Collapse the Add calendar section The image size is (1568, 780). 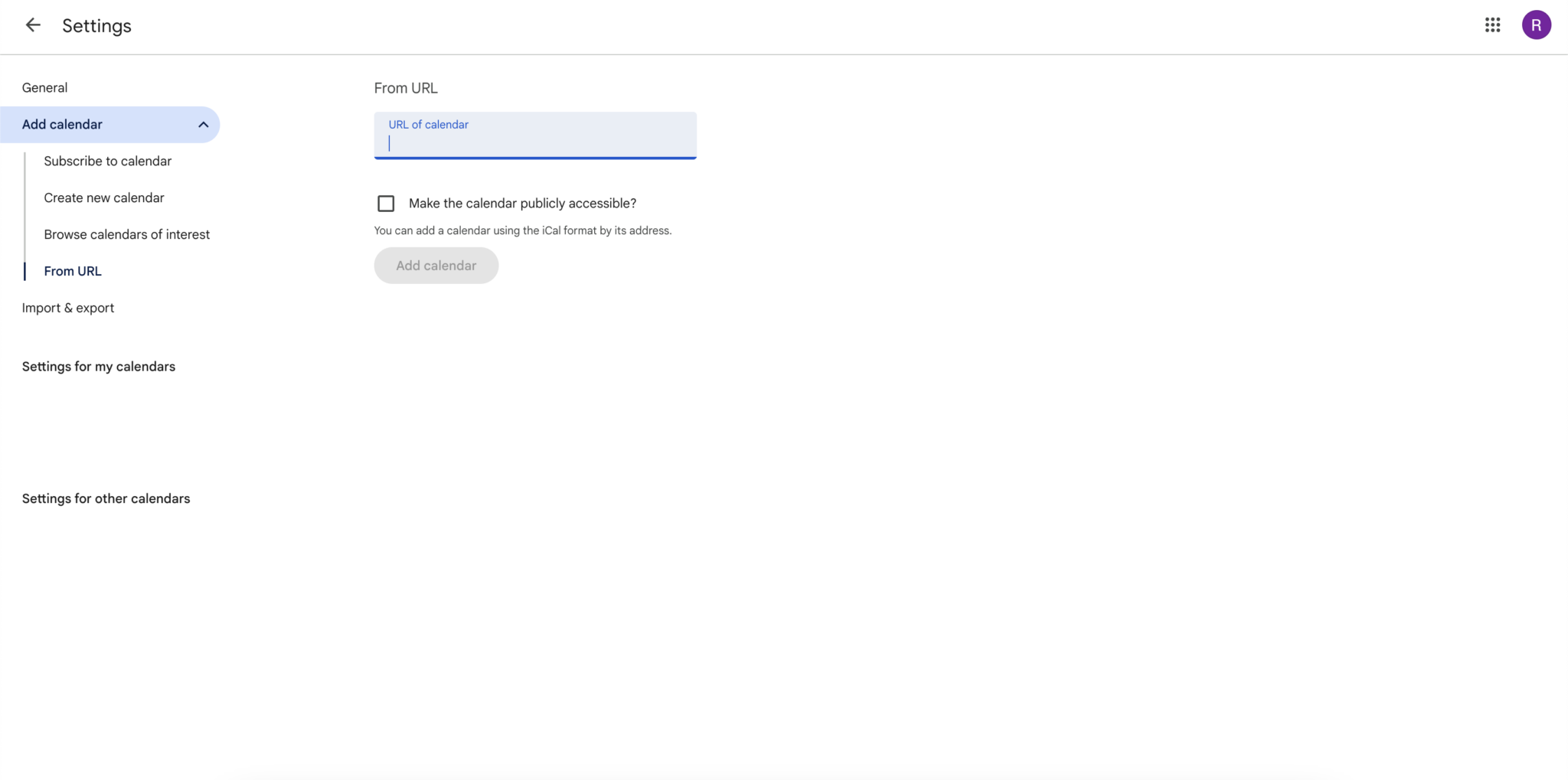click(x=203, y=124)
